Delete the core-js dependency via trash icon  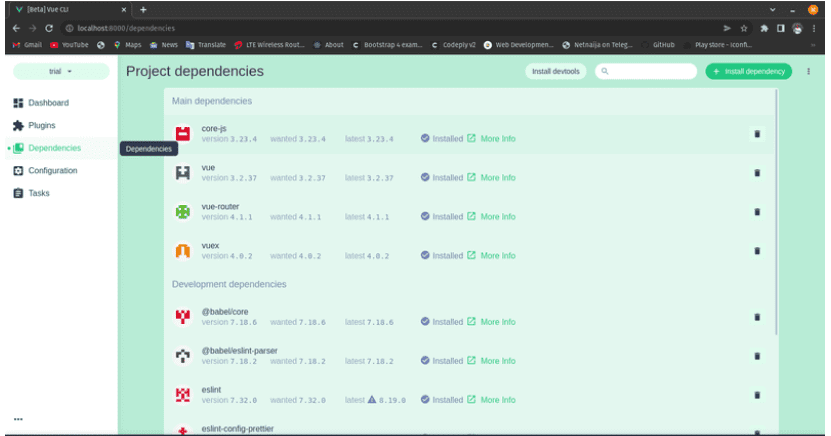click(x=757, y=134)
